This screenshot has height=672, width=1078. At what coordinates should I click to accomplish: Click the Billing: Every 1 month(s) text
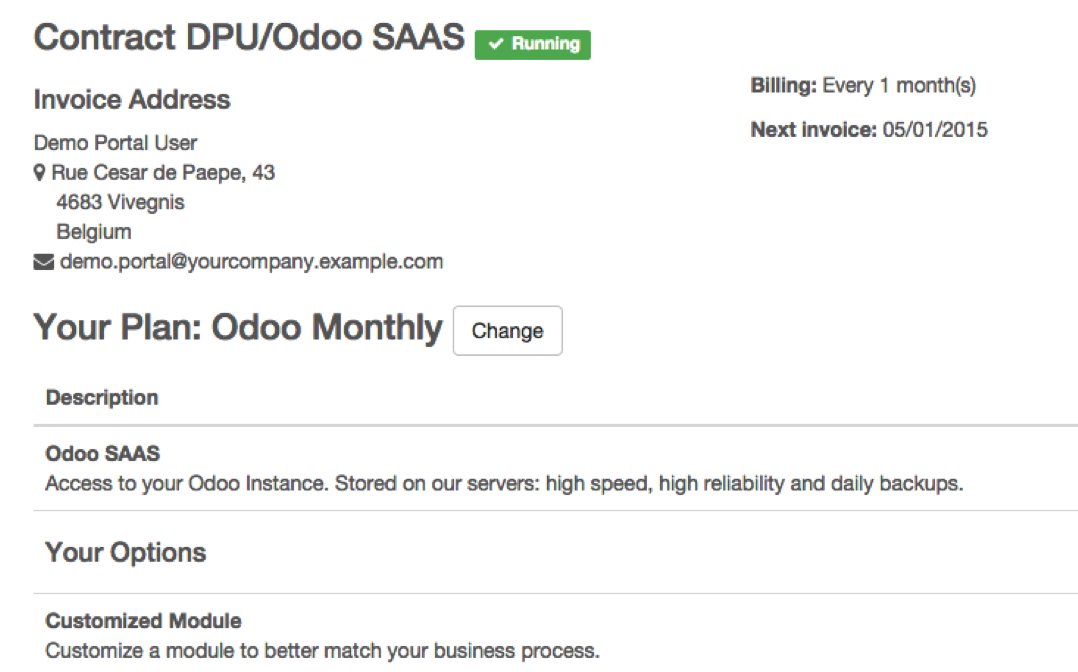[864, 86]
